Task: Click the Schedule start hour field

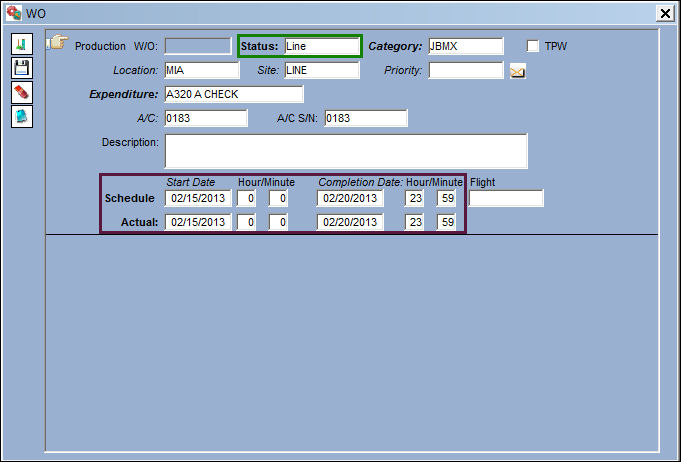Action: point(246,198)
